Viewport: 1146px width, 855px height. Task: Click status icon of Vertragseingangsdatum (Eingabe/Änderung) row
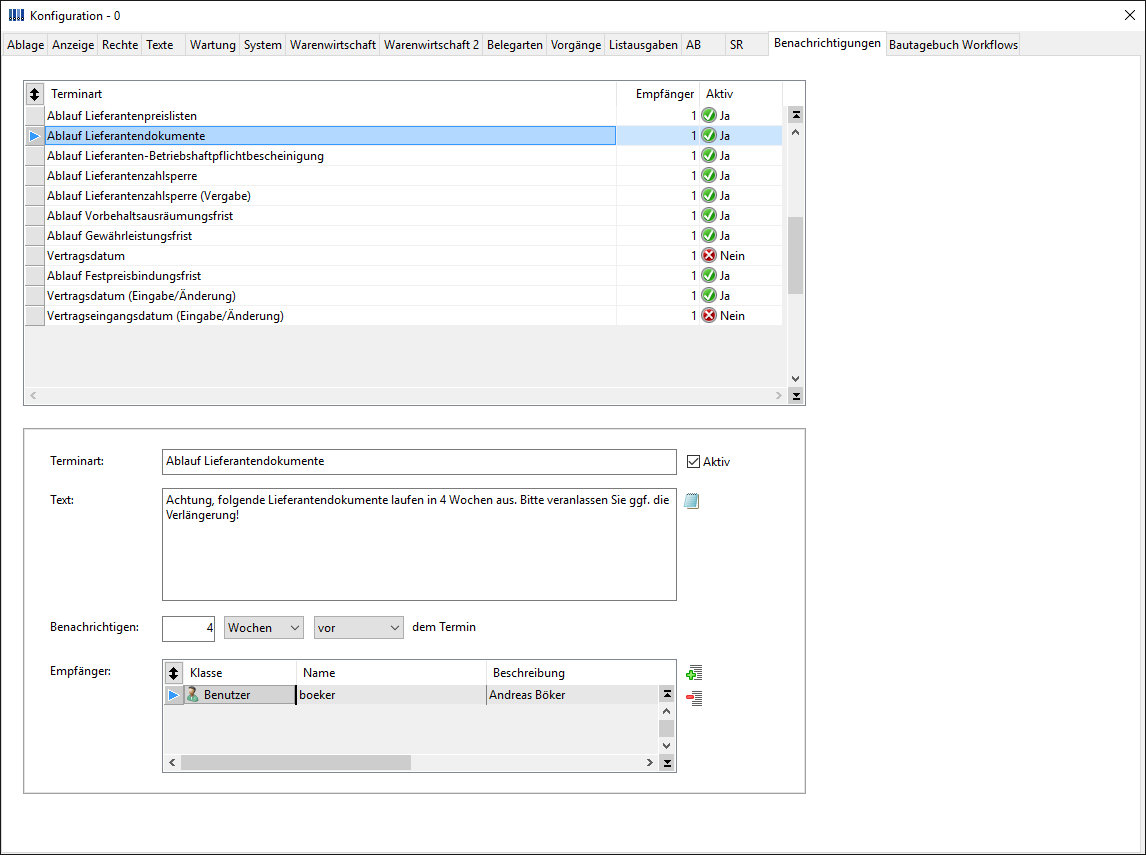[708, 316]
